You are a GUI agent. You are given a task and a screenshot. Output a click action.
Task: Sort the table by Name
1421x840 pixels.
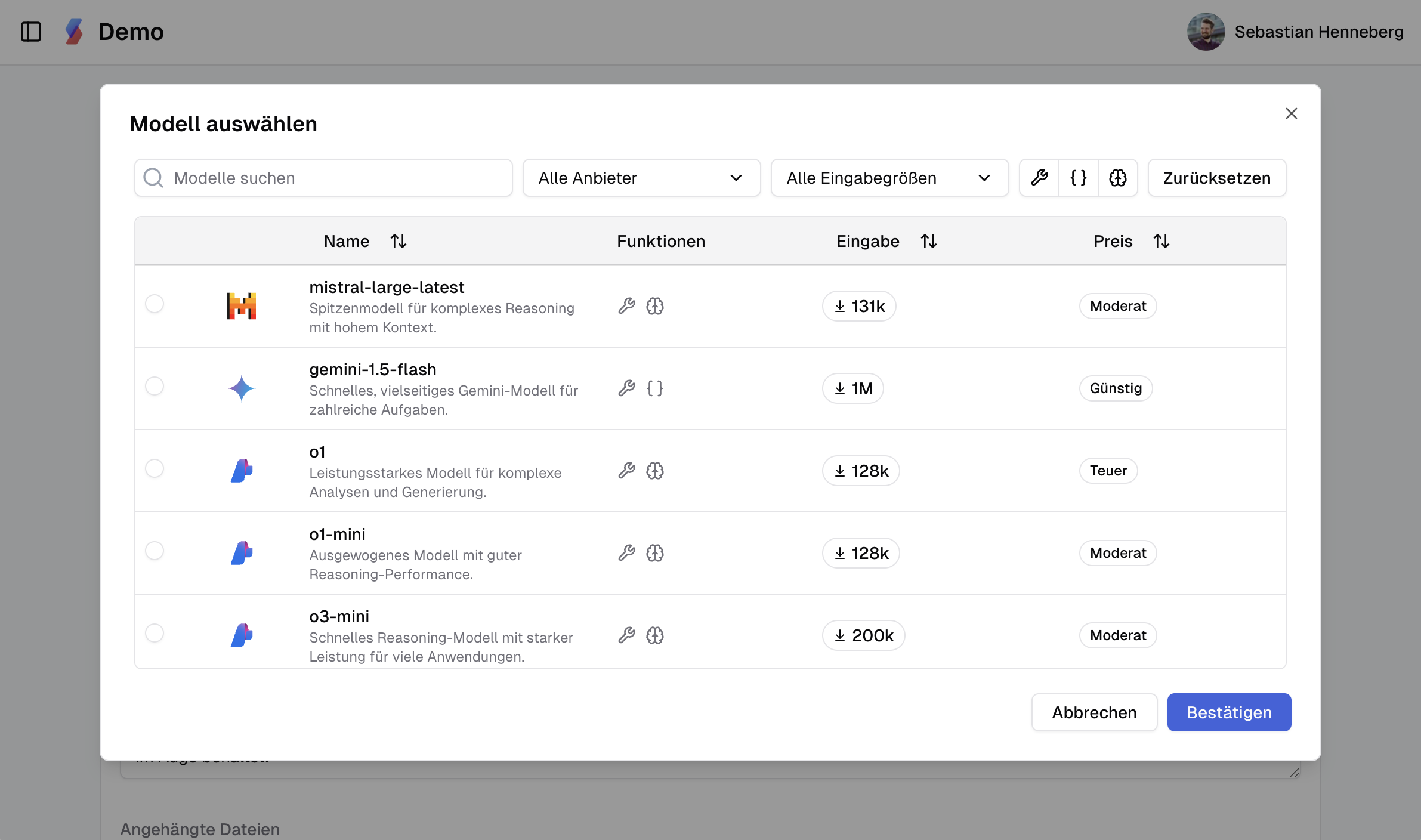pos(398,240)
